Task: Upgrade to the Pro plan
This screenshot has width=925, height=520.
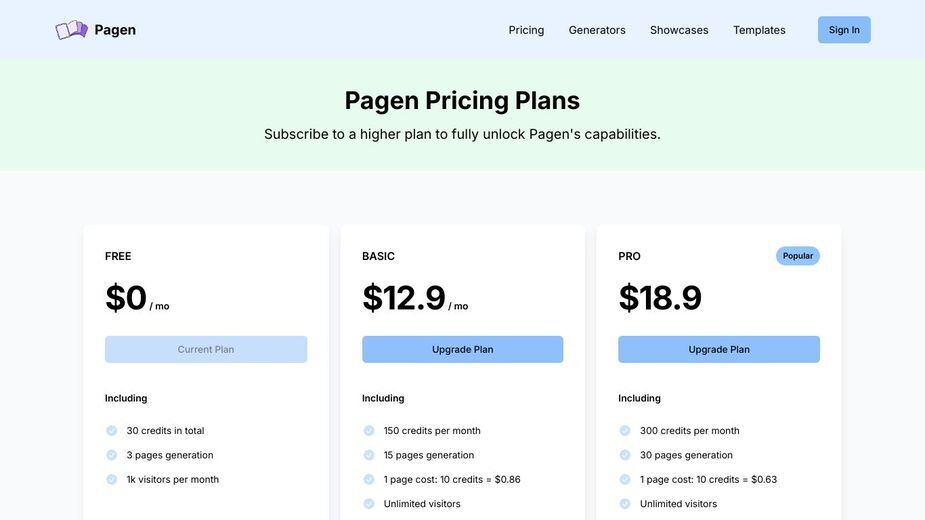Action: (x=719, y=349)
